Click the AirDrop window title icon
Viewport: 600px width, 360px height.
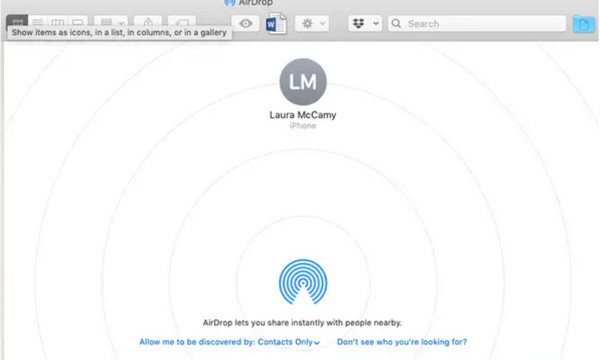(x=230, y=3)
